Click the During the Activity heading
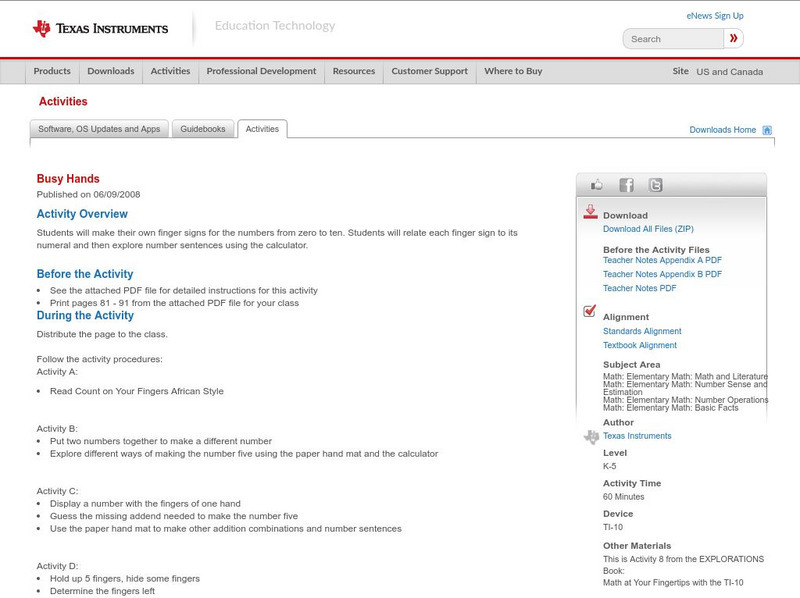 [85, 315]
